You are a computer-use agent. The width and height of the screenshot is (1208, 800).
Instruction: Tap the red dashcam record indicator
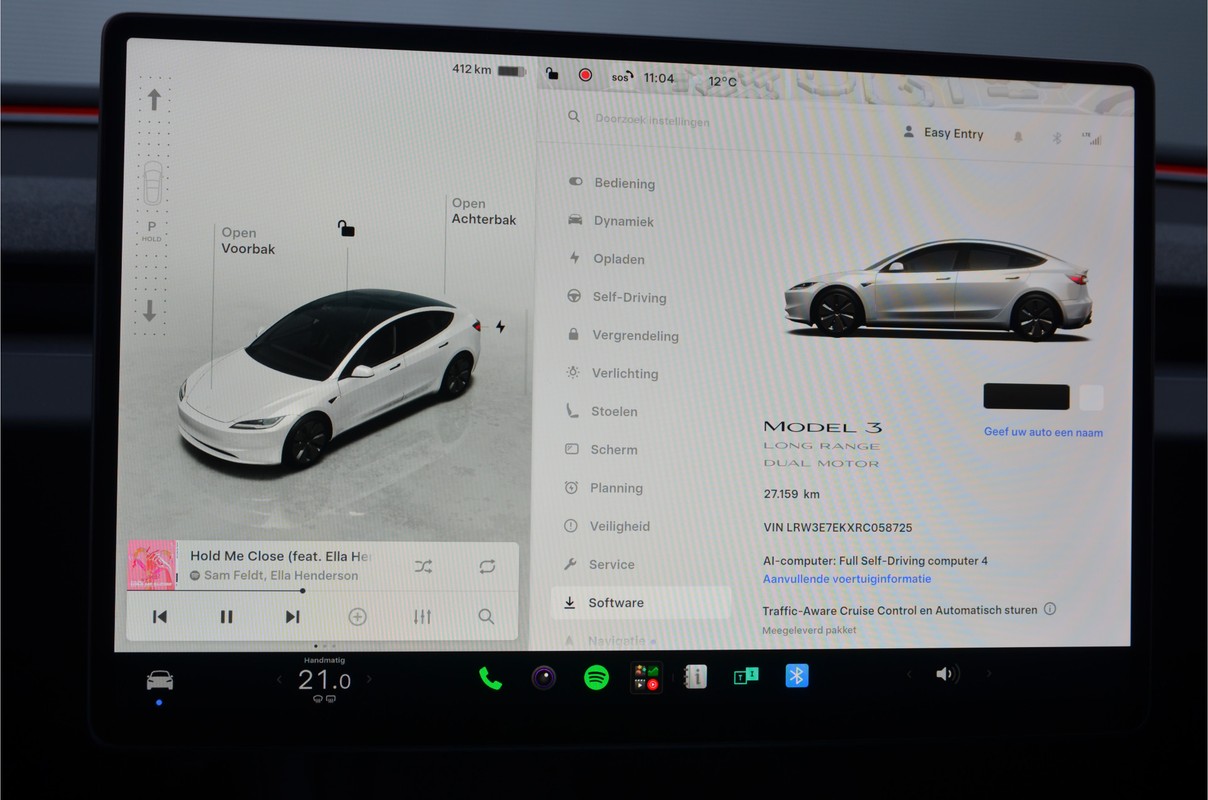(585, 75)
